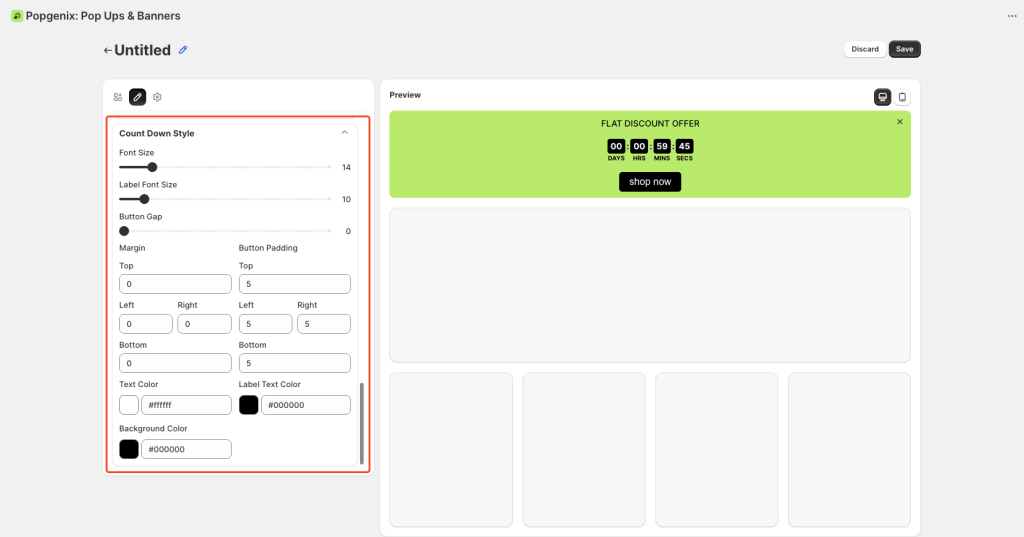Edit the Background Color hex field
Image resolution: width=1024 pixels, height=537 pixels.
[186, 449]
